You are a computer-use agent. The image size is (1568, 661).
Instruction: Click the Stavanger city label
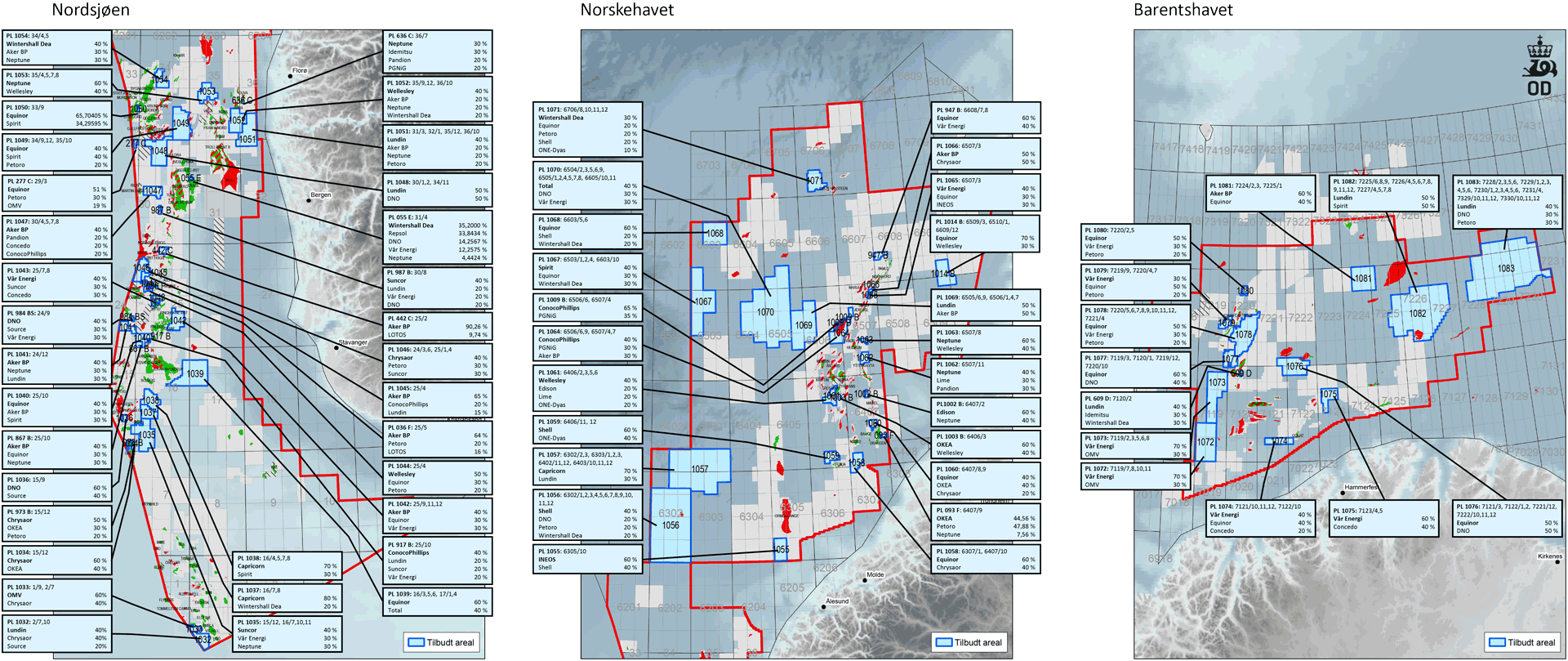pos(353,342)
